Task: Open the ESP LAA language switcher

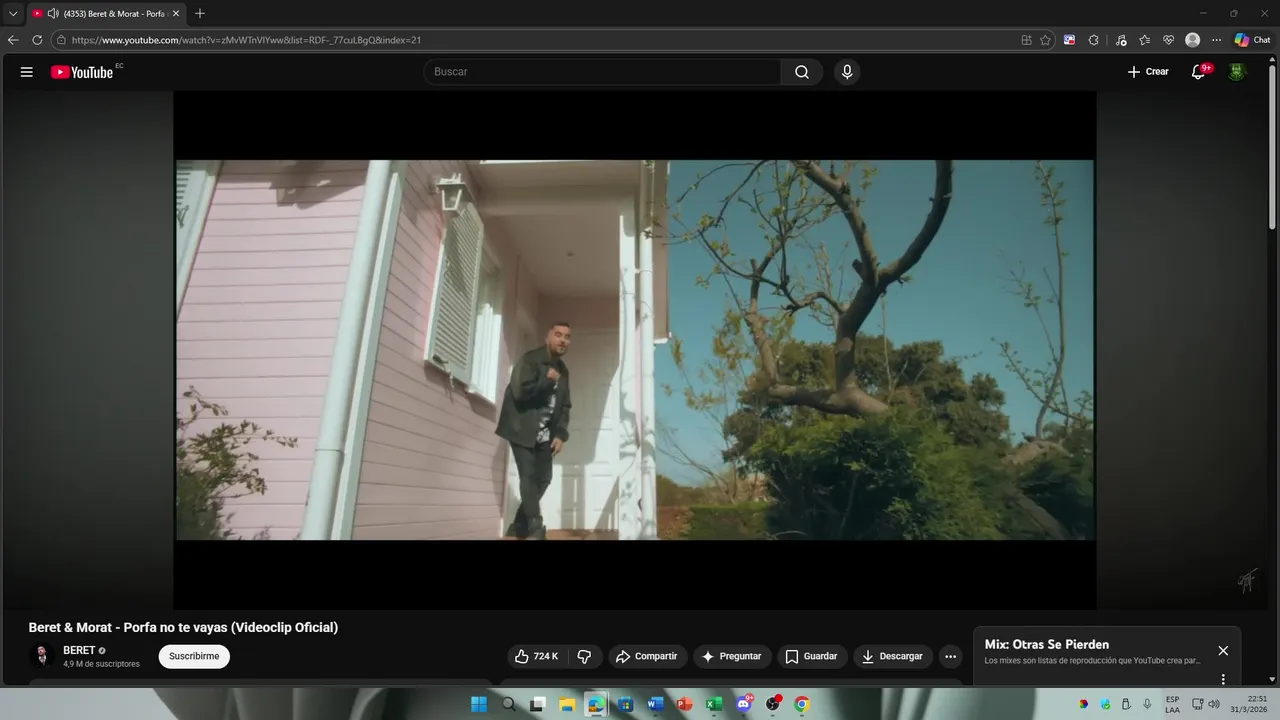Action: tap(1172, 704)
